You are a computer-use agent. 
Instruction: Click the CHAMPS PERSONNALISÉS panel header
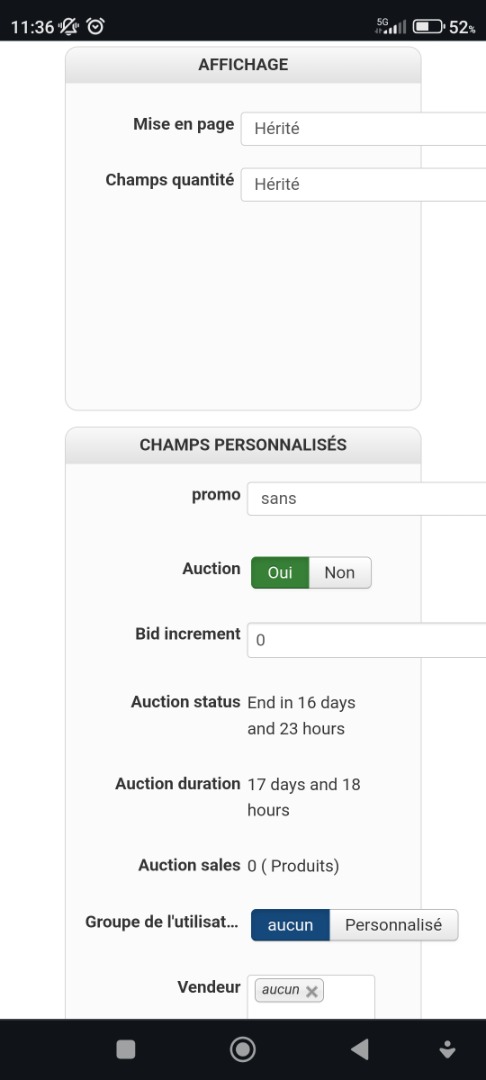click(243, 445)
